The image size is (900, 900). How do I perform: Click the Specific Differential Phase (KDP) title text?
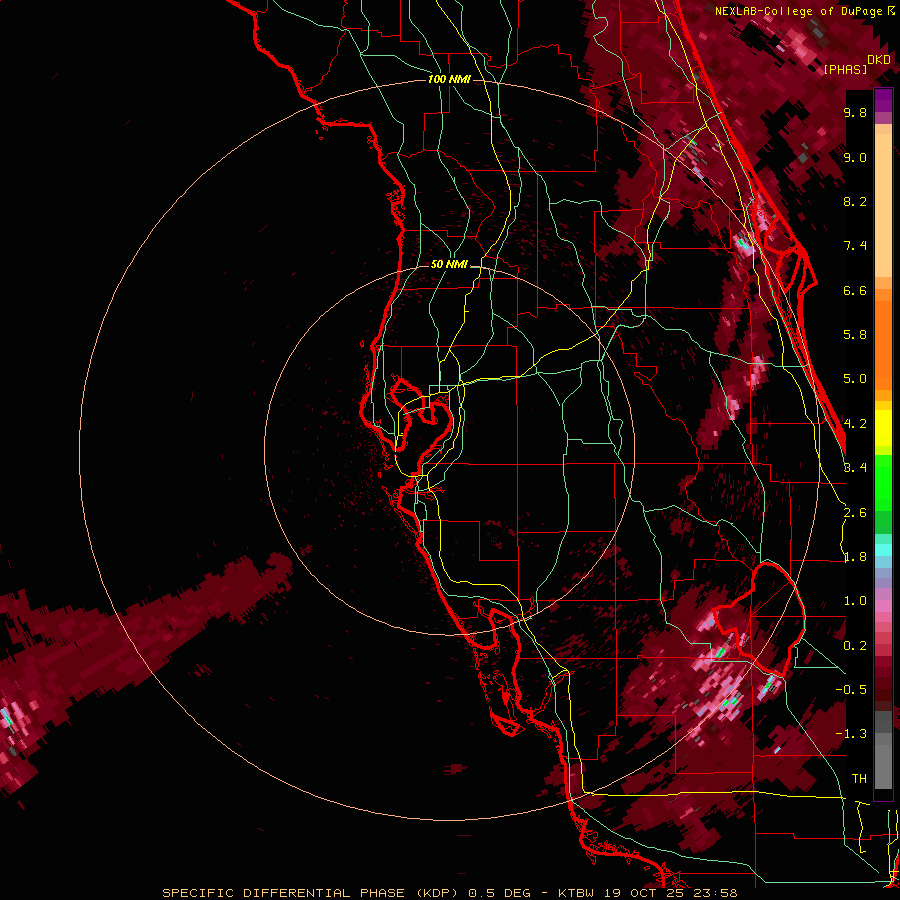[x=312, y=893]
